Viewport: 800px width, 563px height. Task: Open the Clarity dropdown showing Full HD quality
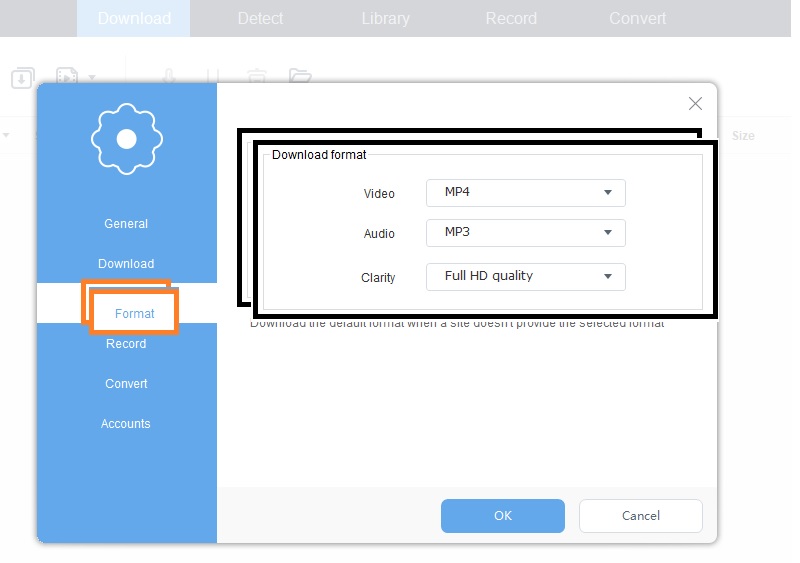click(x=526, y=277)
